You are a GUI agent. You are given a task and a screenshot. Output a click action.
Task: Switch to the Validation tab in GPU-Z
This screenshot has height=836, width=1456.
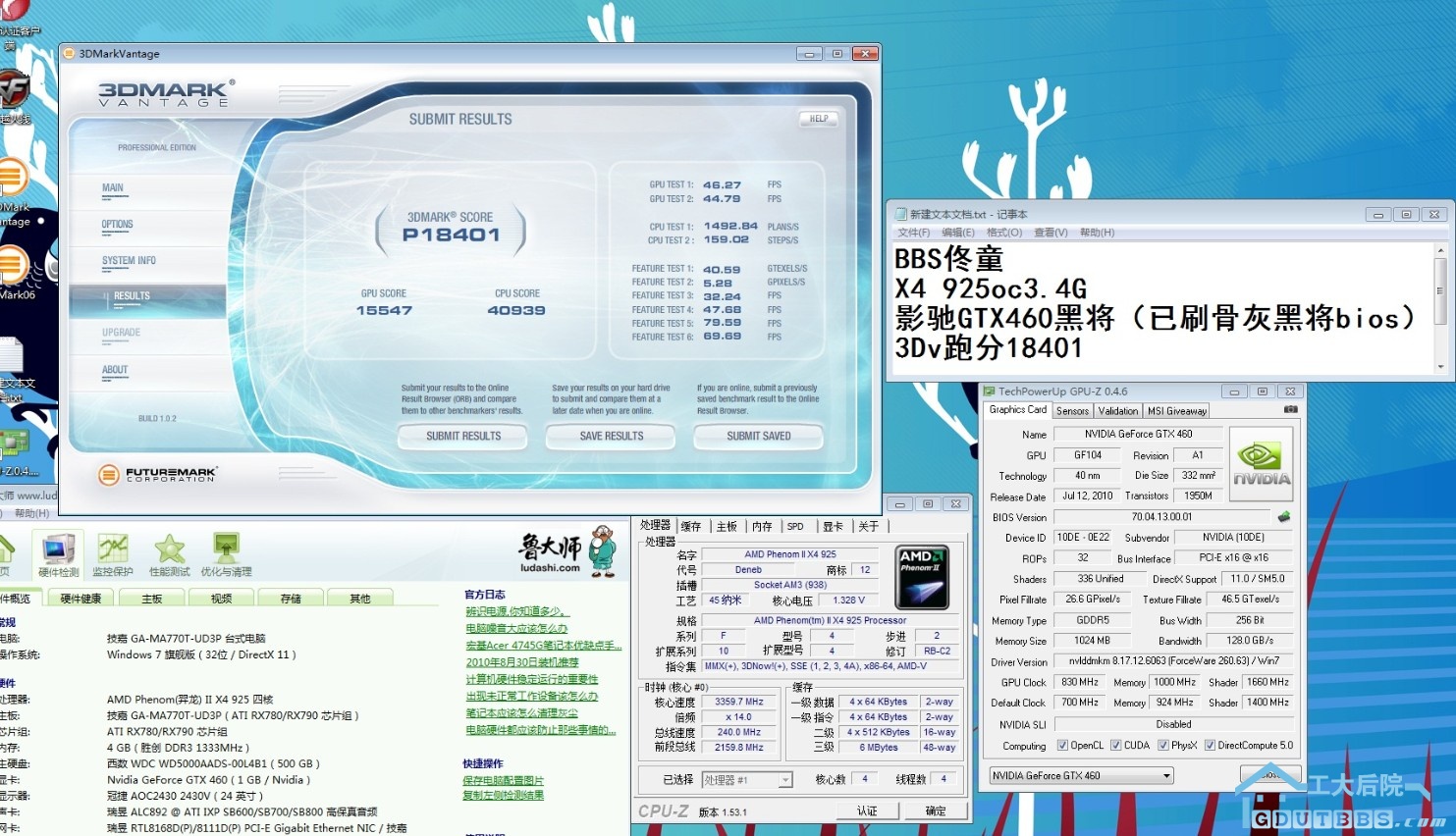pyautogui.click(x=1118, y=411)
